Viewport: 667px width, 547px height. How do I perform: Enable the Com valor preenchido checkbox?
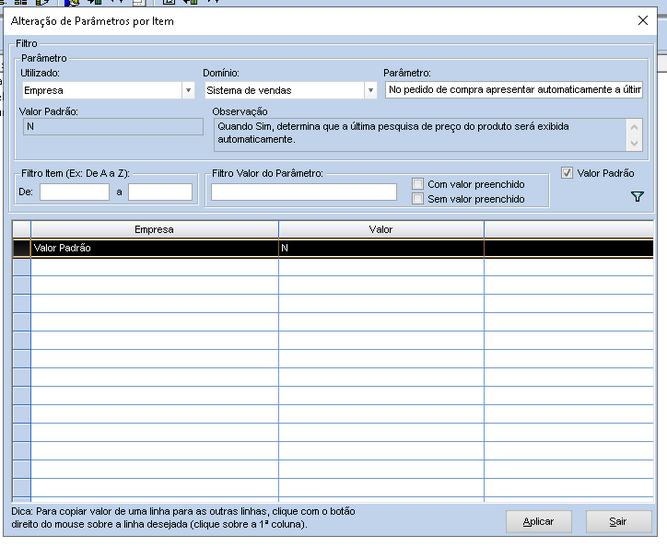(x=418, y=184)
